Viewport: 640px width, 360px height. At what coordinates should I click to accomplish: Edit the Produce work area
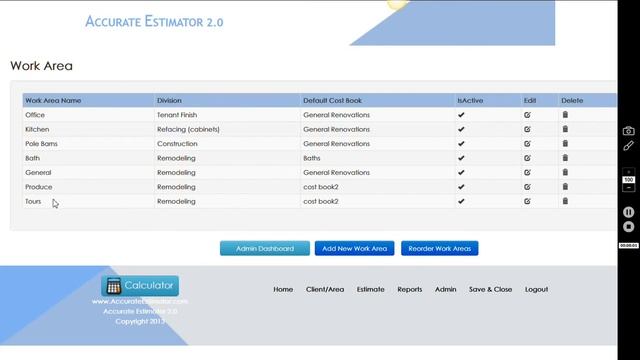click(527, 187)
